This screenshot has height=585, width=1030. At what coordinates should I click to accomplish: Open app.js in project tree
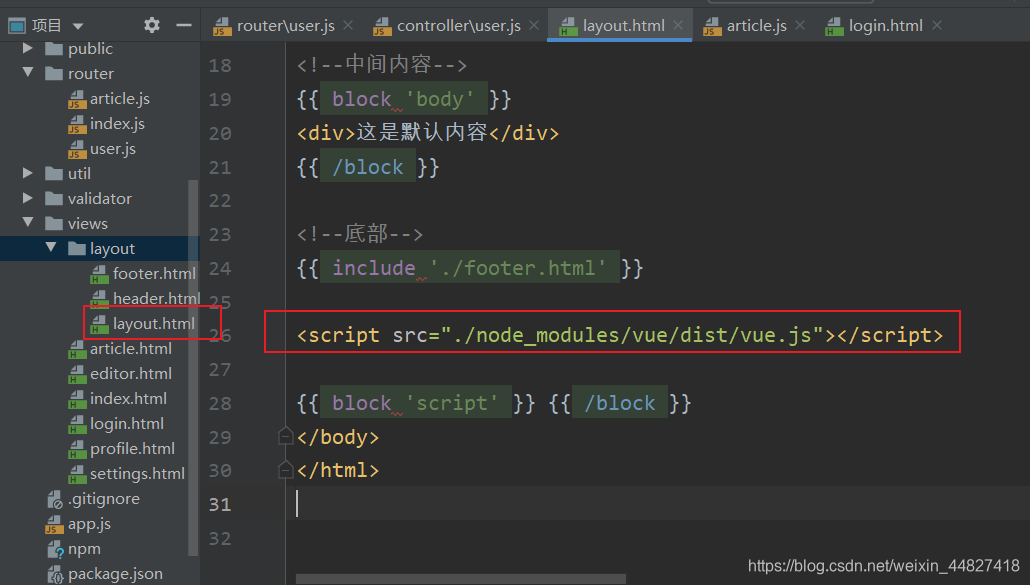89,523
